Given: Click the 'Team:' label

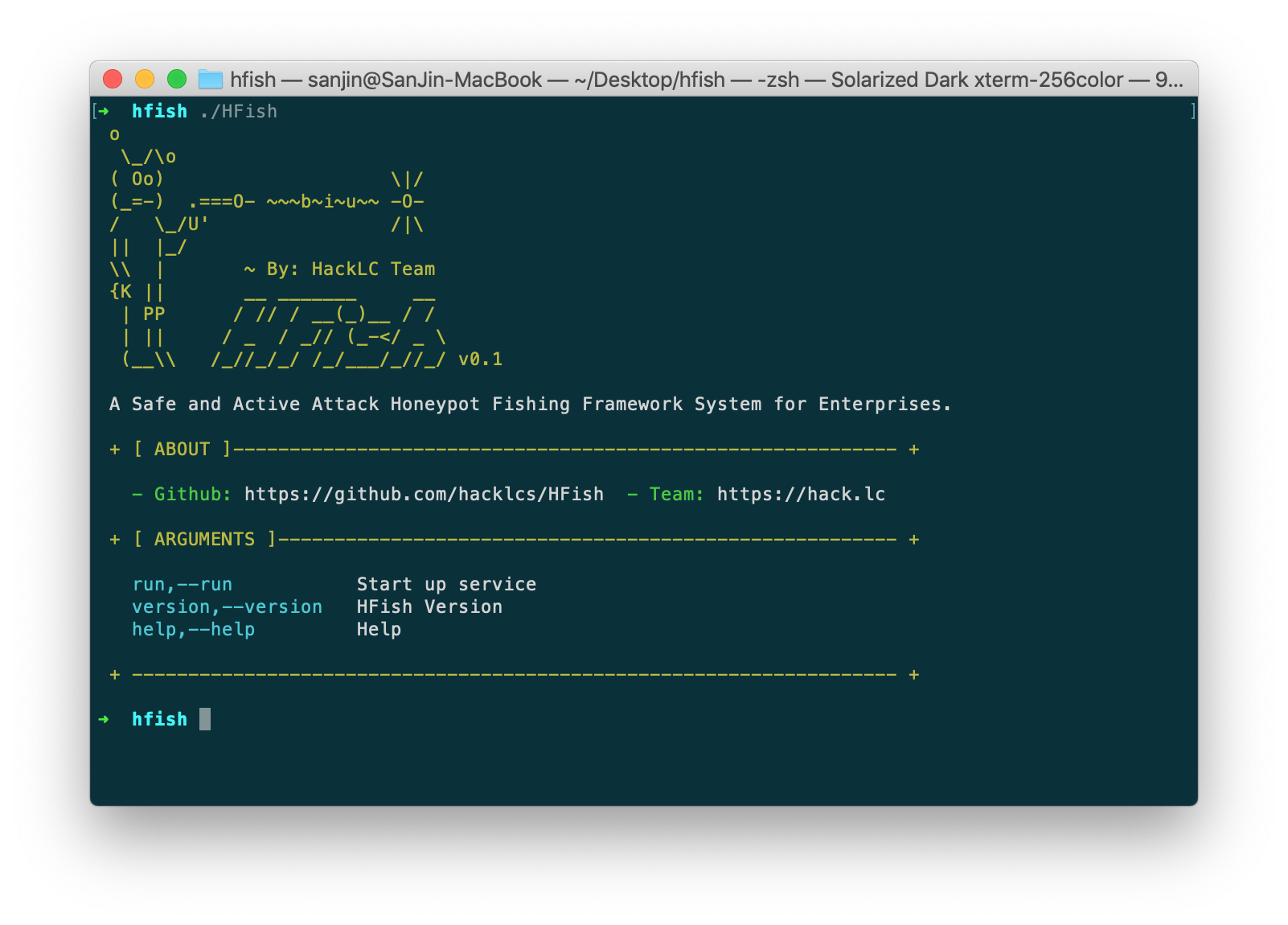Looking at the screenshot, I should point(676,494).
